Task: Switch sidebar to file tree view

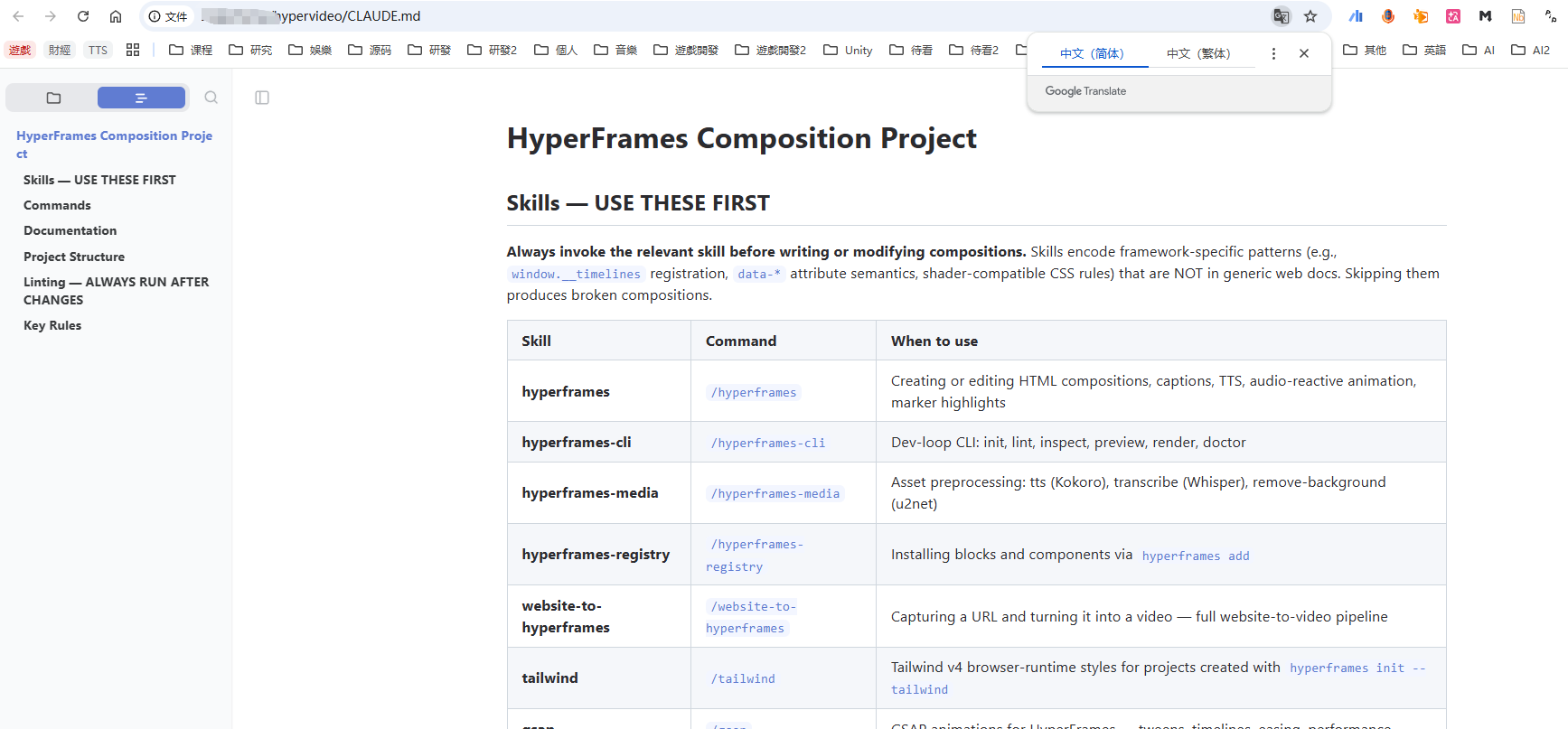Action: (x=53, y=98)
